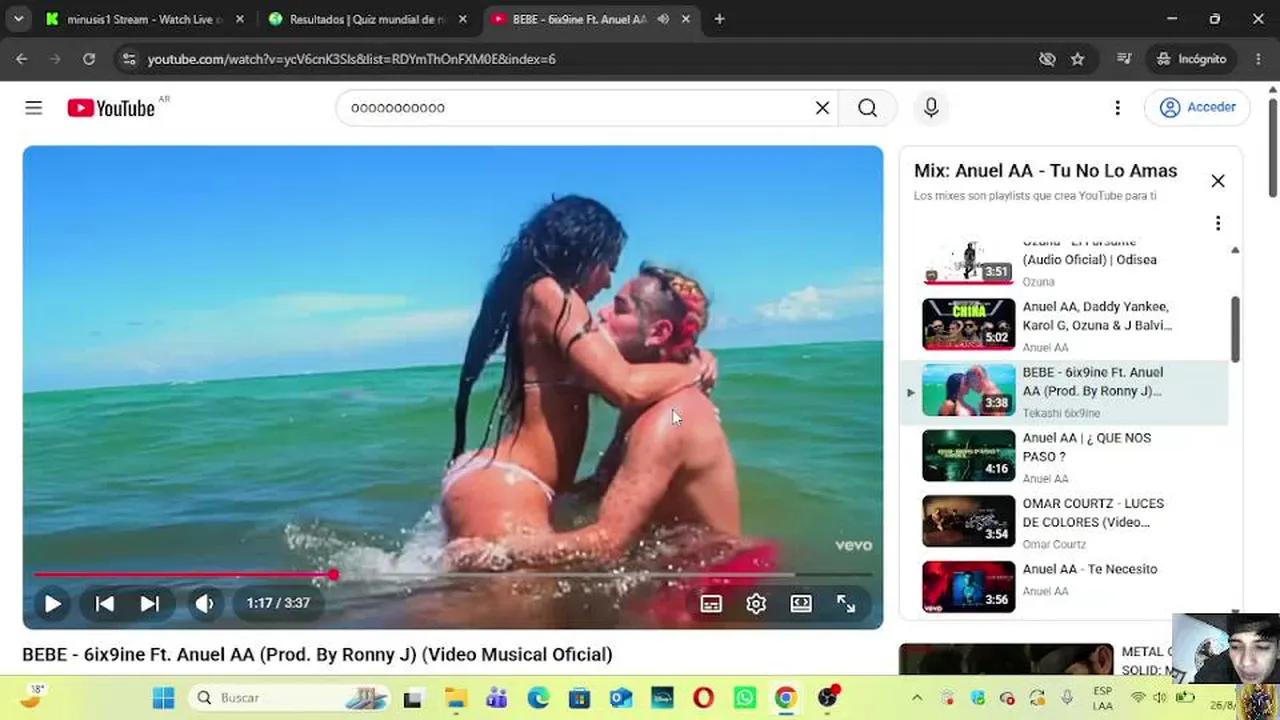Play the China video by Anuel AA
Image resolution: width=1280 pixels, height=720 pixels.
click(1065, 325)
